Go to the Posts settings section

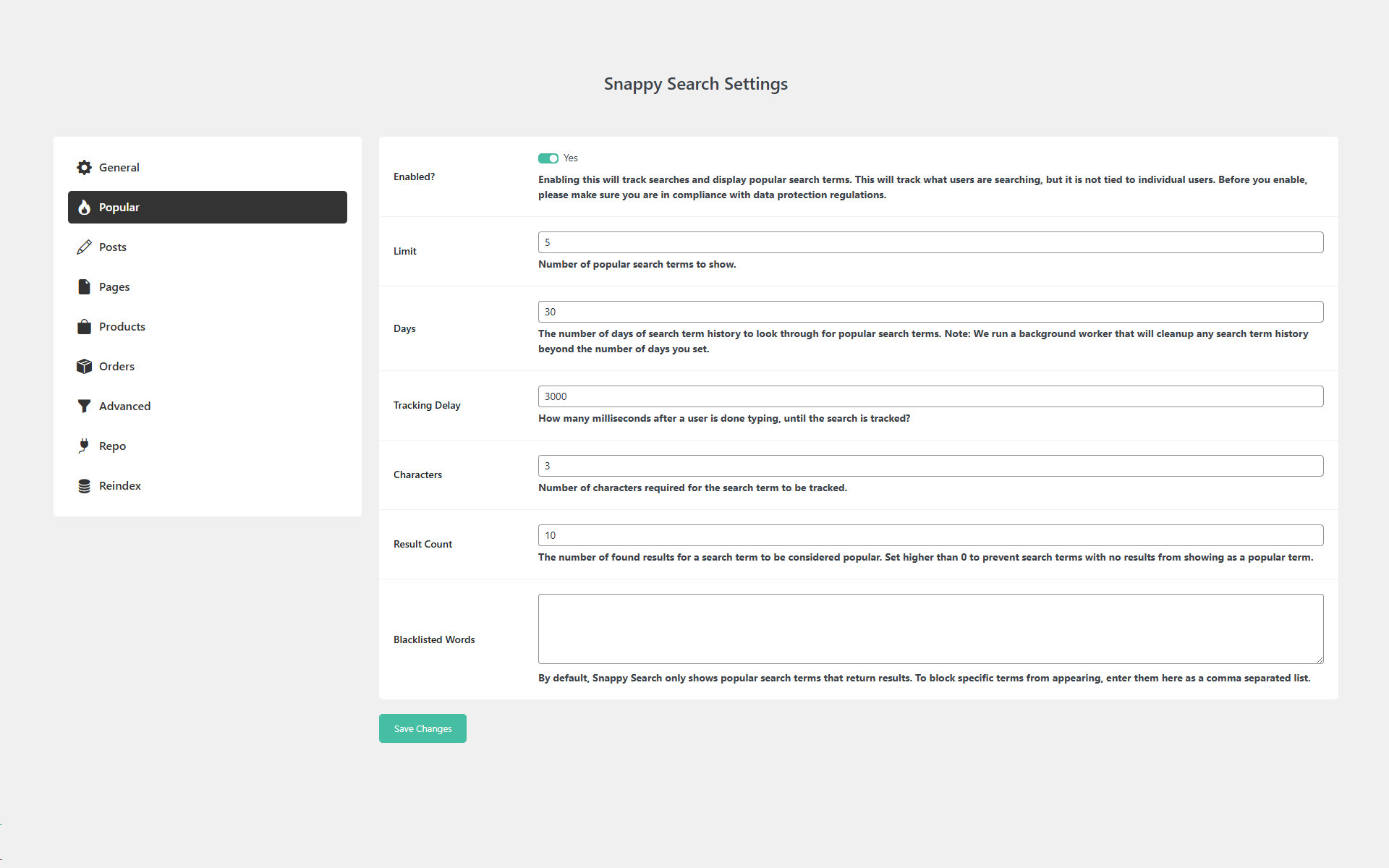(x=208, y=247)
